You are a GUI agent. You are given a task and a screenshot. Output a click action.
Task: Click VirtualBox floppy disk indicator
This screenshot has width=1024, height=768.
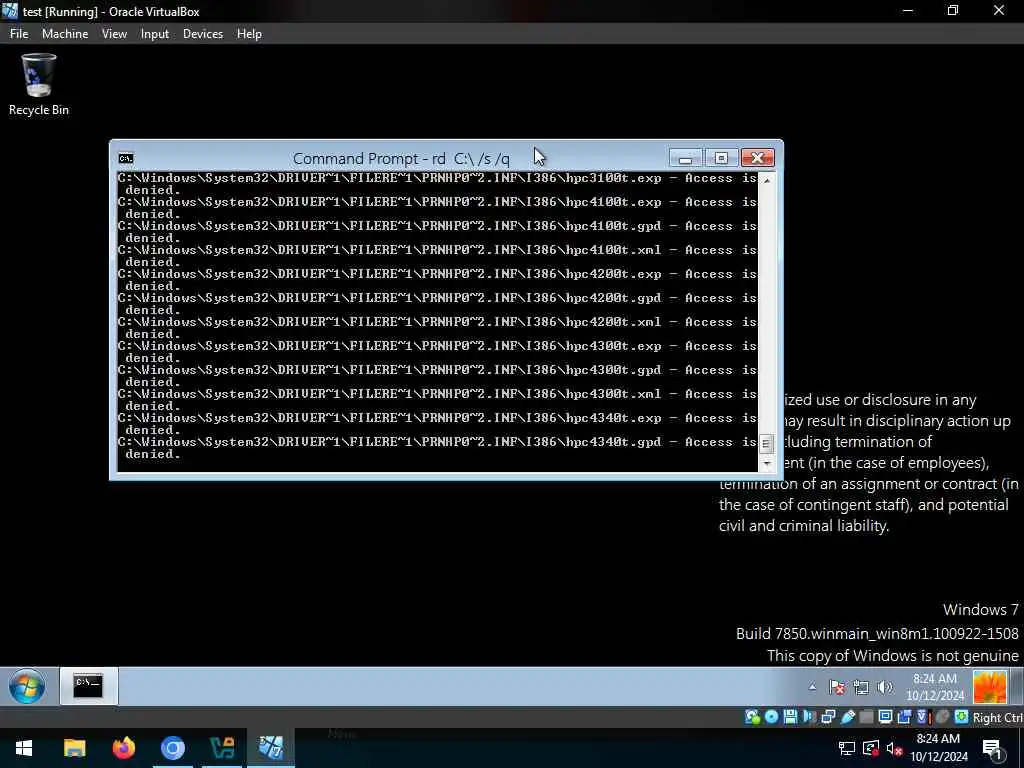pyautogui.click(x=790, y=717)
